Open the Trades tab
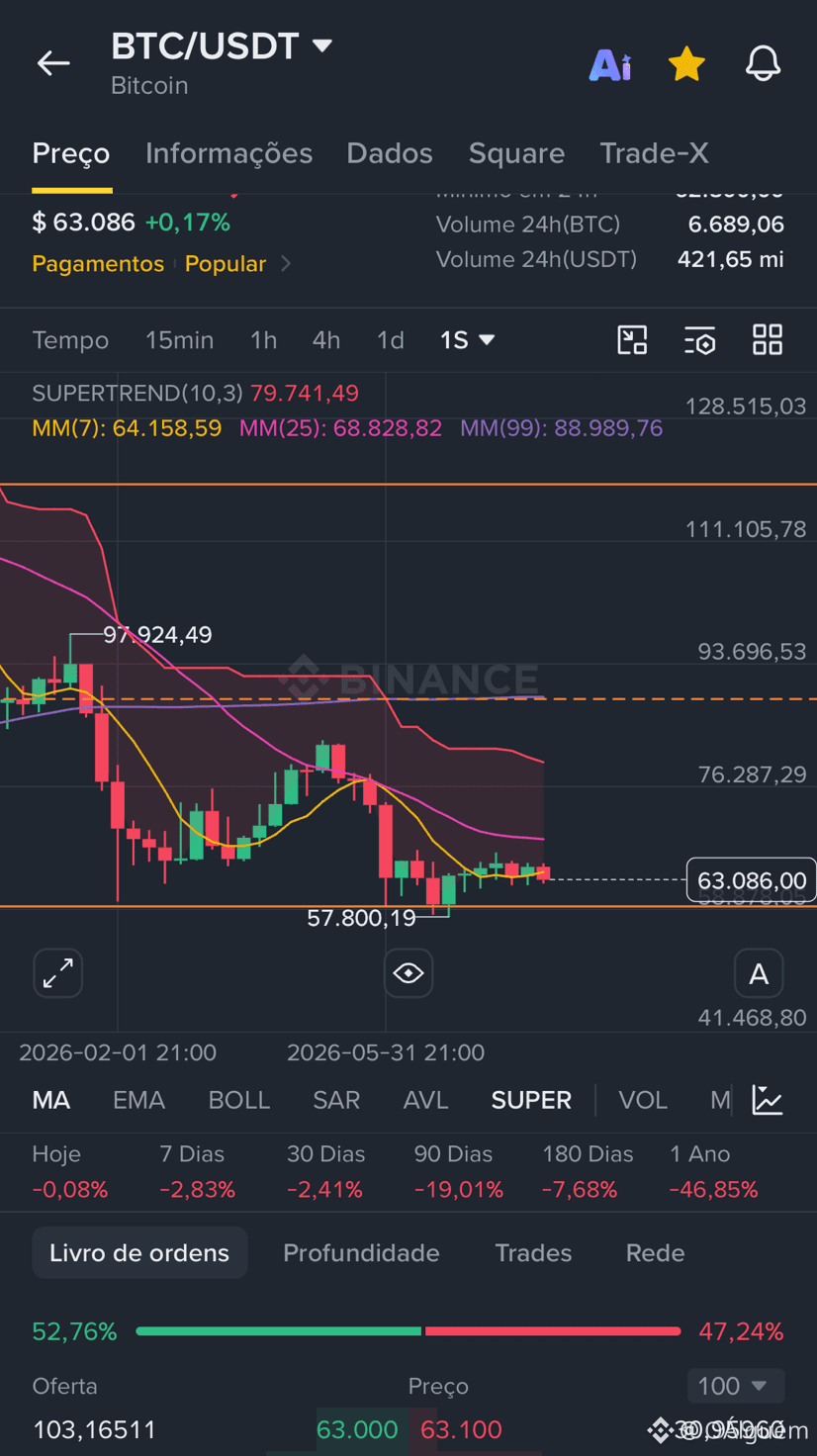817x1456 pixels. pyautogui.click(x=533, y=1253)
